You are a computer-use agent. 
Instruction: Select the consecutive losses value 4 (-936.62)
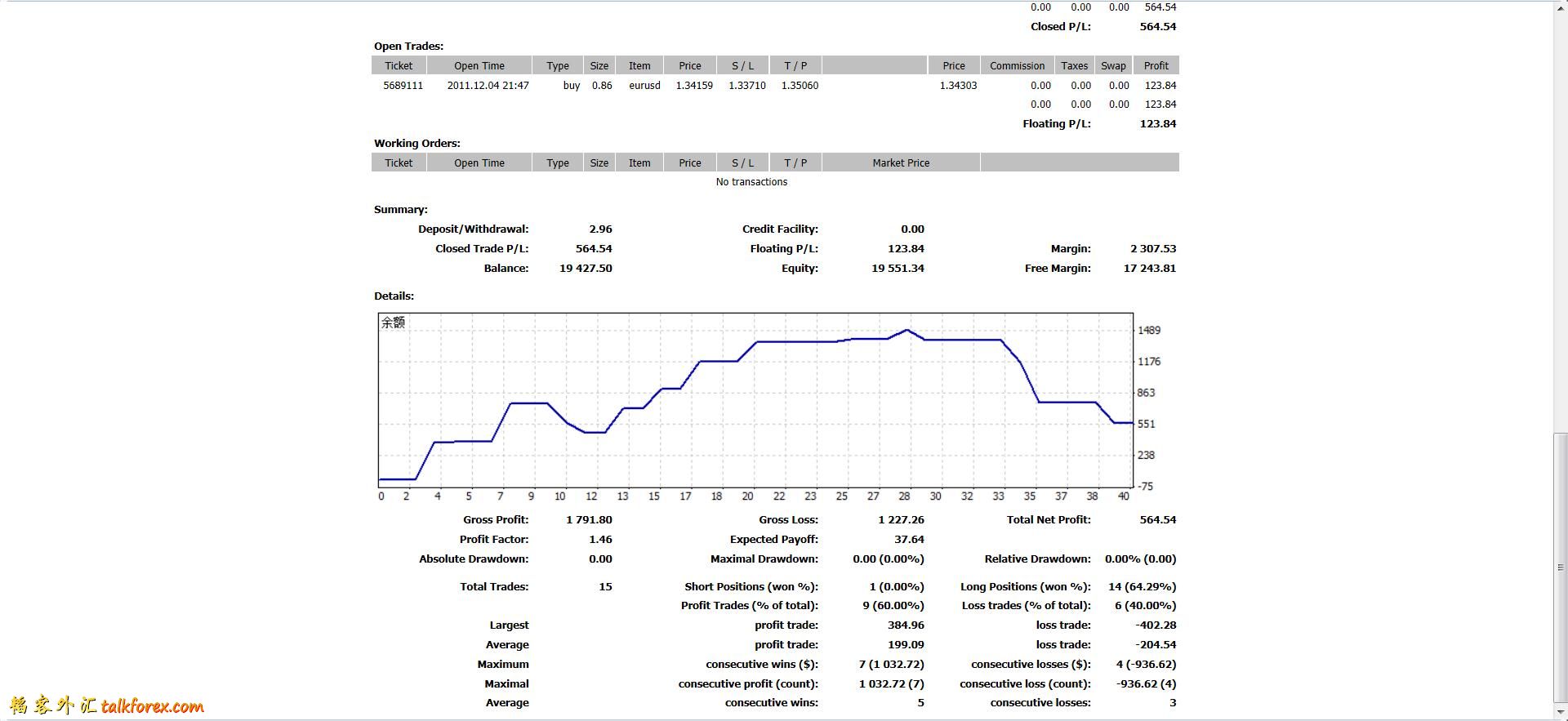click(1146, 664)
